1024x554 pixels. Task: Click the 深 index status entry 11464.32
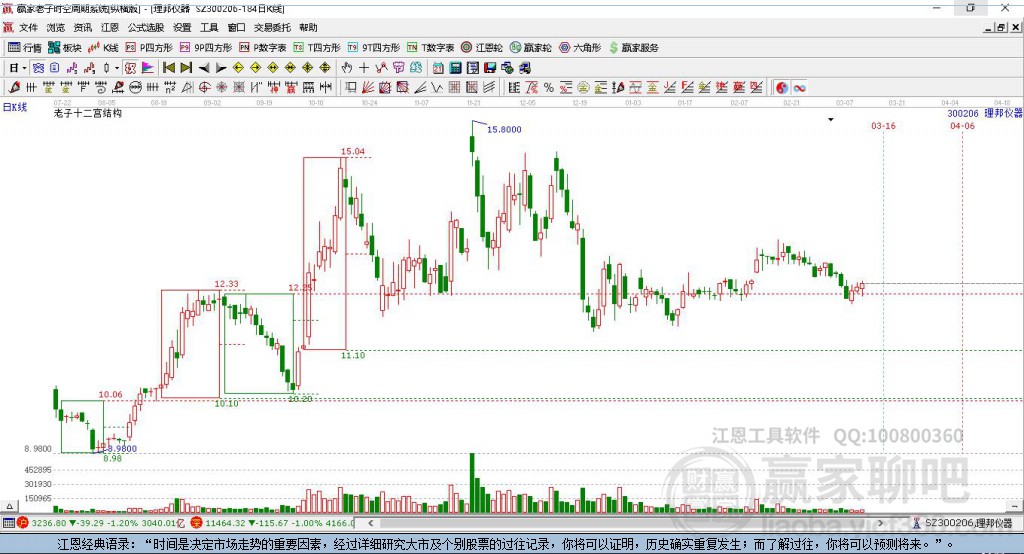[273, 523]
